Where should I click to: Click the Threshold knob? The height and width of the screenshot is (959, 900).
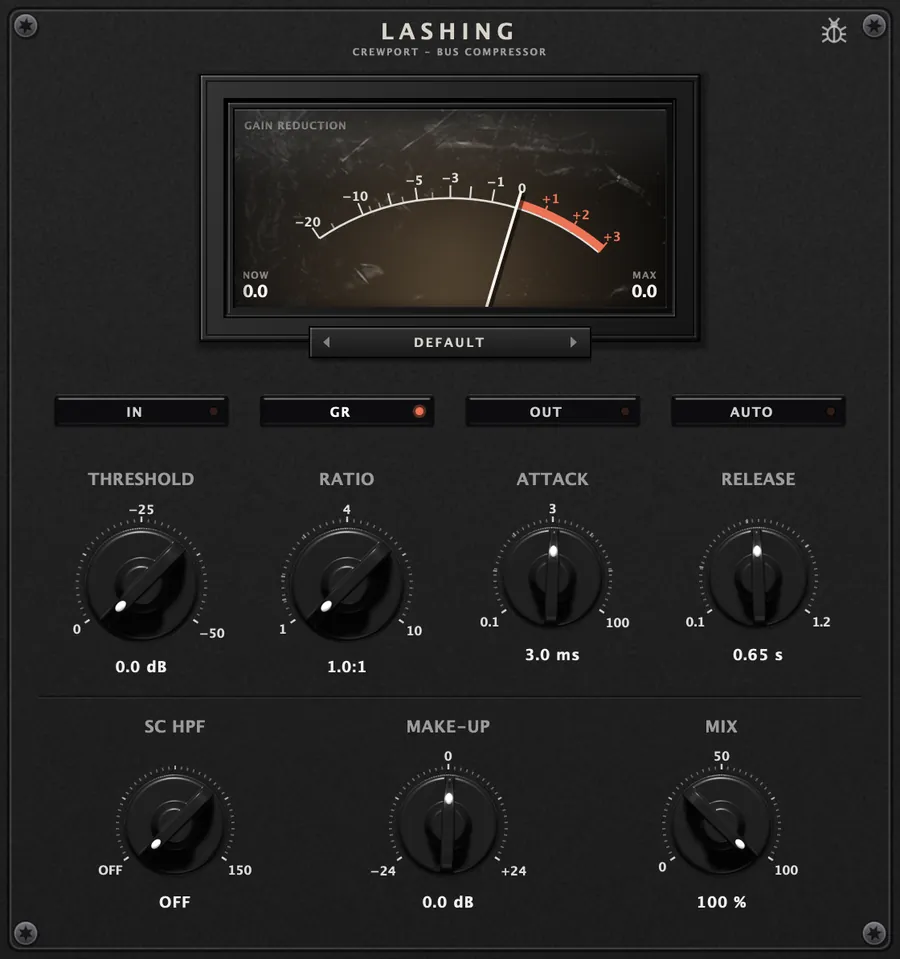[141, 585]
